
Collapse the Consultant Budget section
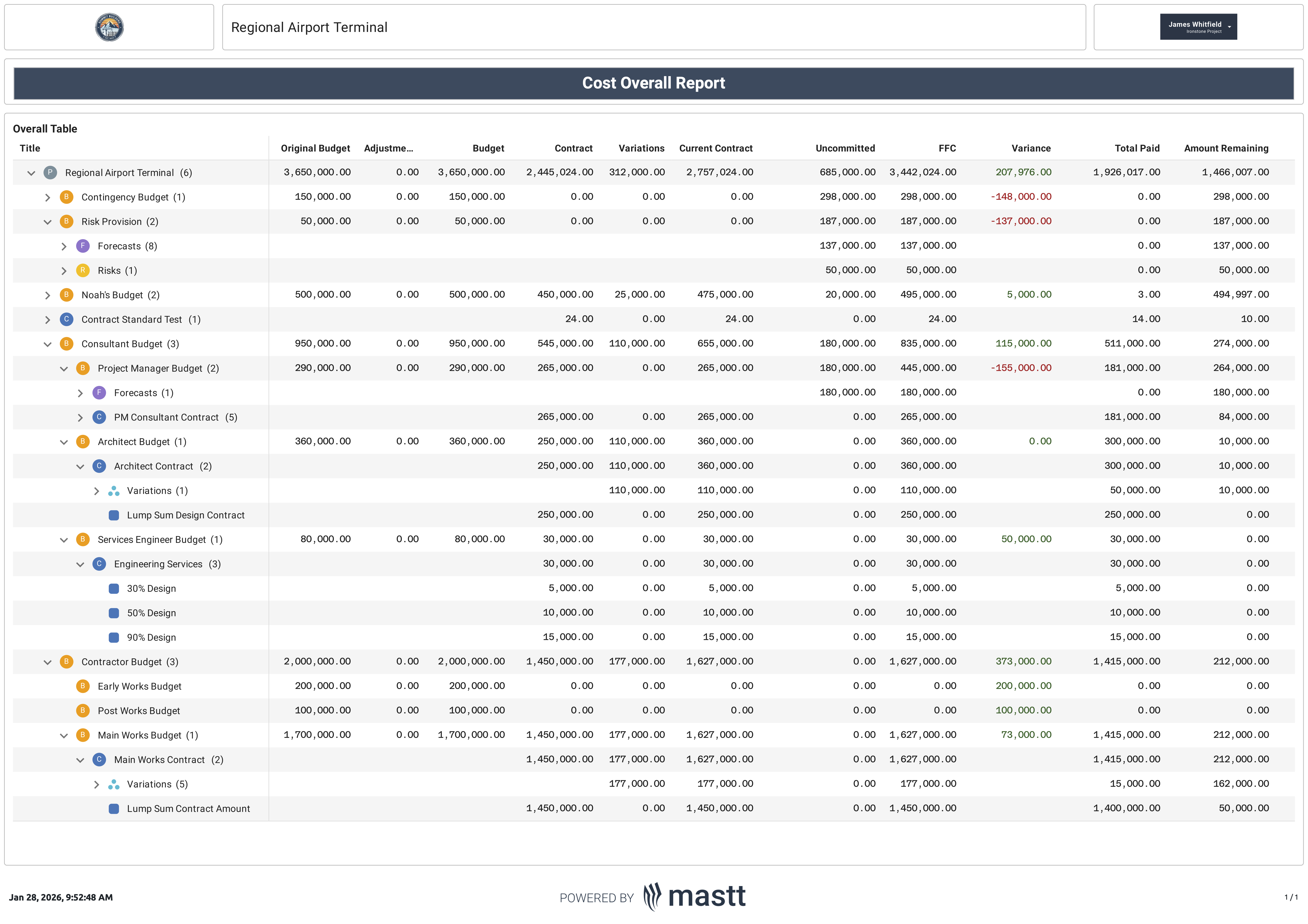pyautogui.click(x=48, y=344)
